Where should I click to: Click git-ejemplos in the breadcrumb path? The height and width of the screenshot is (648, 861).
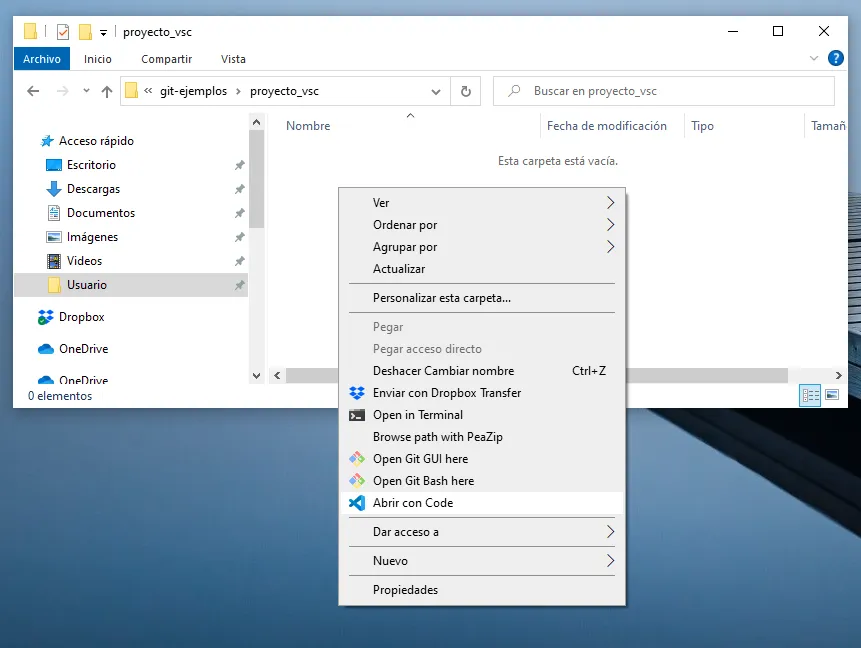pos(193,91)
